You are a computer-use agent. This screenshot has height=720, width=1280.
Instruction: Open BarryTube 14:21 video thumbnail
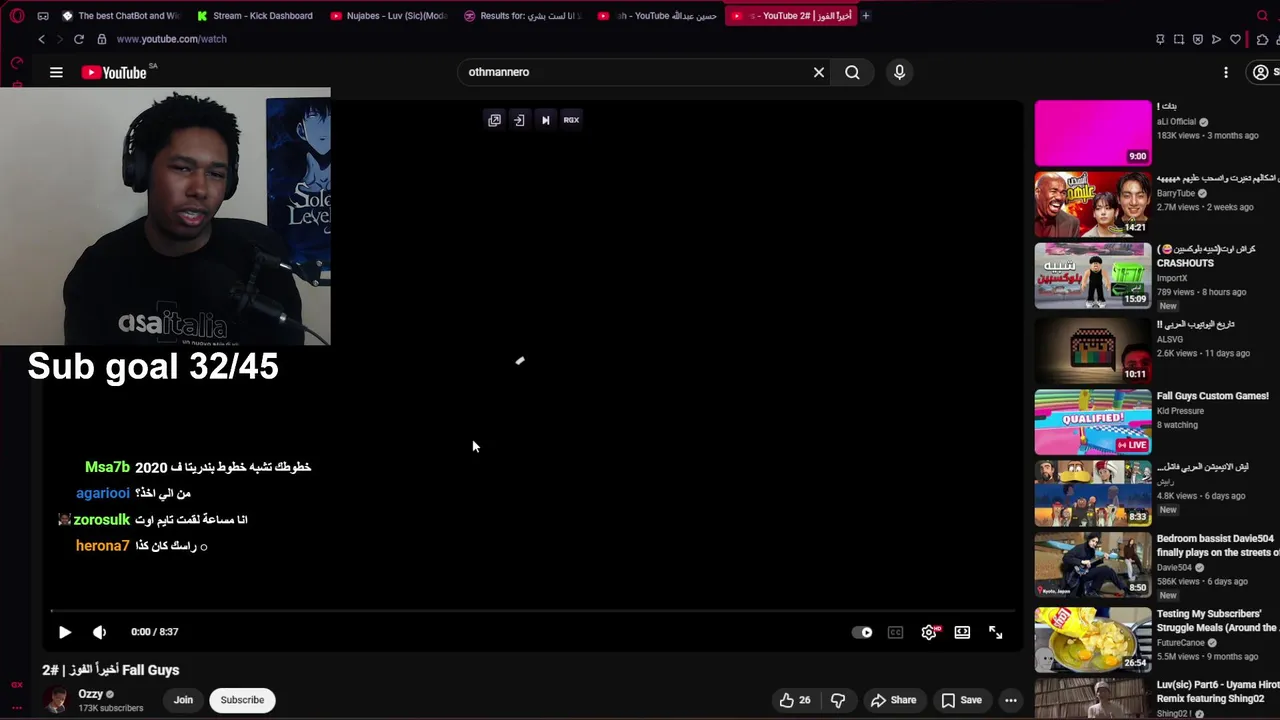[x=1093, y=204]
